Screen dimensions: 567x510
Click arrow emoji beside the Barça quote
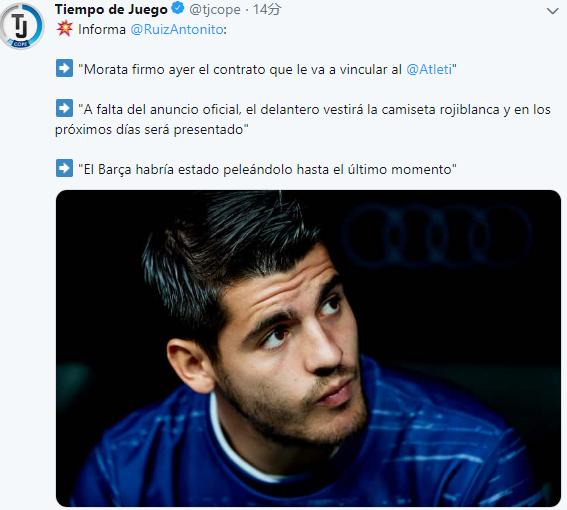[x=64, y=168]
